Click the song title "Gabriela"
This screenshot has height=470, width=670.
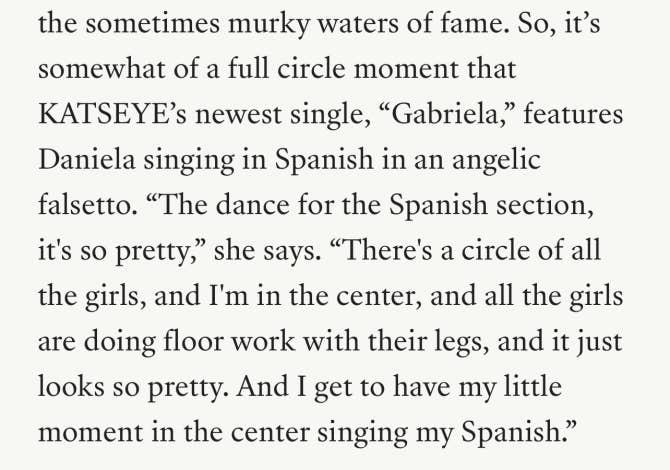point(440,115)
